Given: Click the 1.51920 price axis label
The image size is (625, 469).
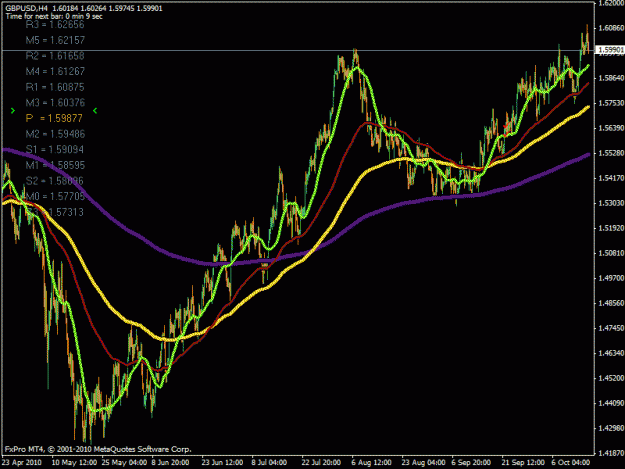Looking at the screenshot, I should click(611, 228).
